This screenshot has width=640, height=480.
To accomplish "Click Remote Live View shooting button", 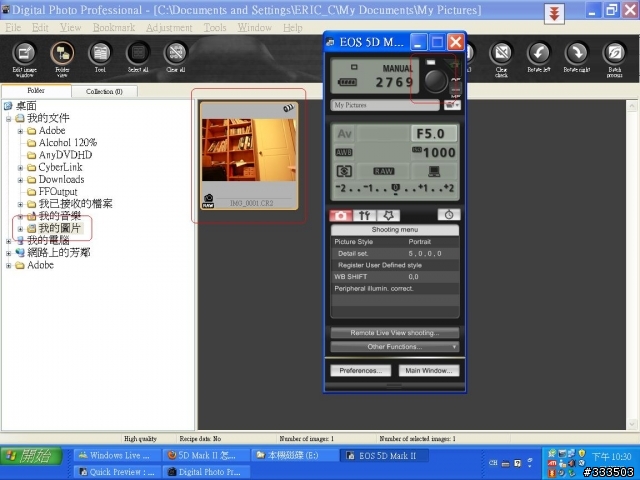I will [395, 333].
